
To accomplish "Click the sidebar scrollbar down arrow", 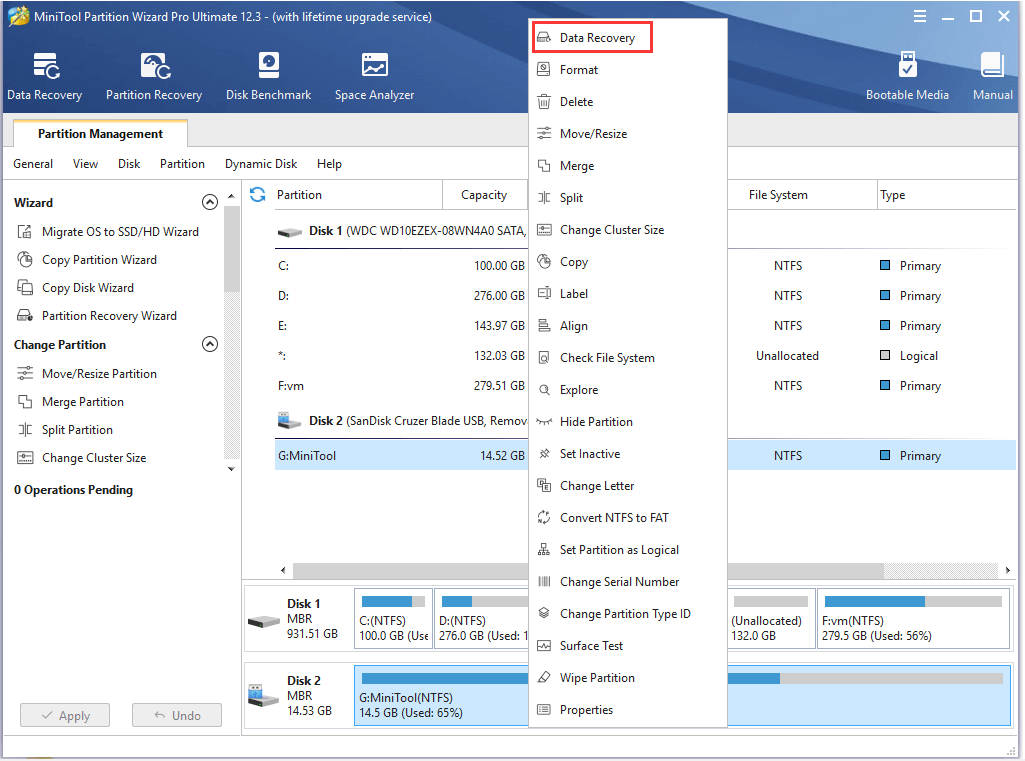I will click(x=231, y=469).
